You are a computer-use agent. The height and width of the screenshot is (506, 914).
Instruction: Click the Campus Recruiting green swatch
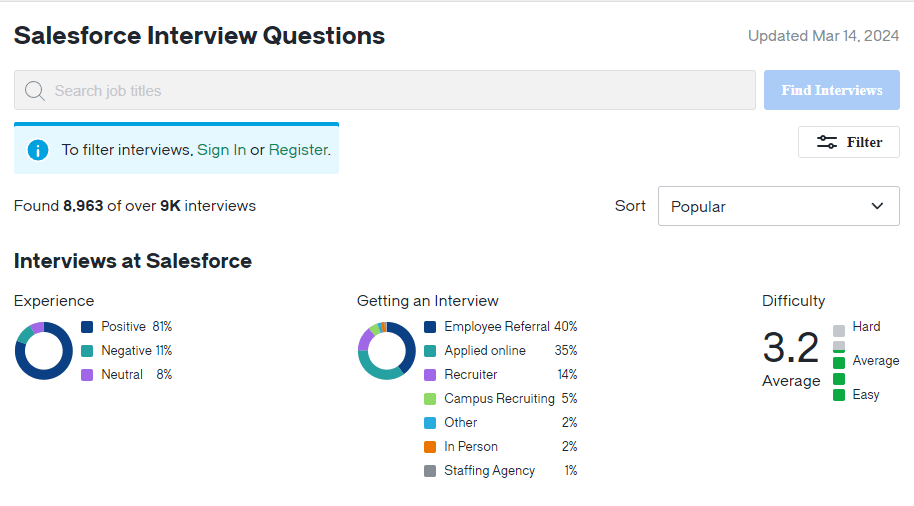pyautogui.click(x=430, y=399)
